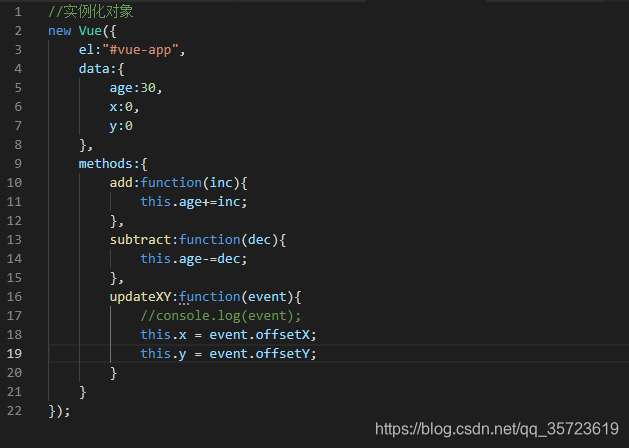Select line number 2 in the gutter
The height and width of the screenshot is (448, 629).
coord(18,31)
